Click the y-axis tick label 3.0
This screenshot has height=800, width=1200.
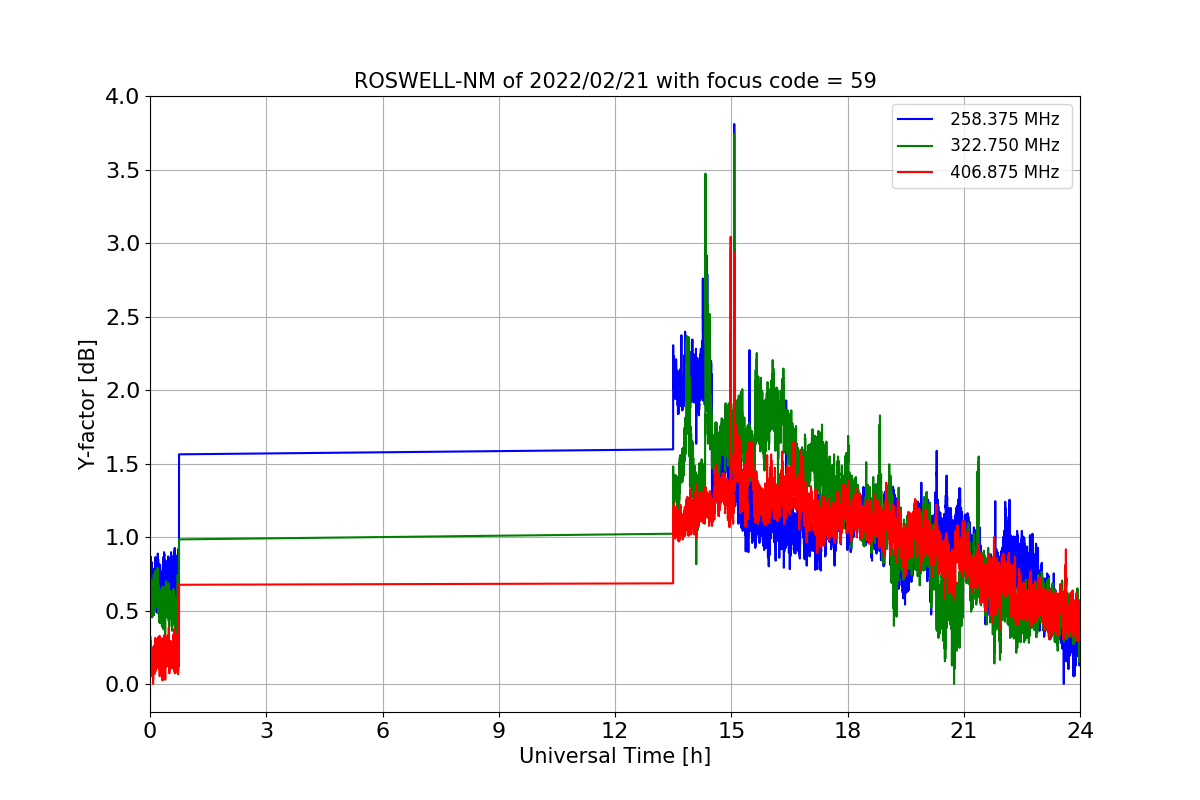pyautogui.click(x=124, y=244)
